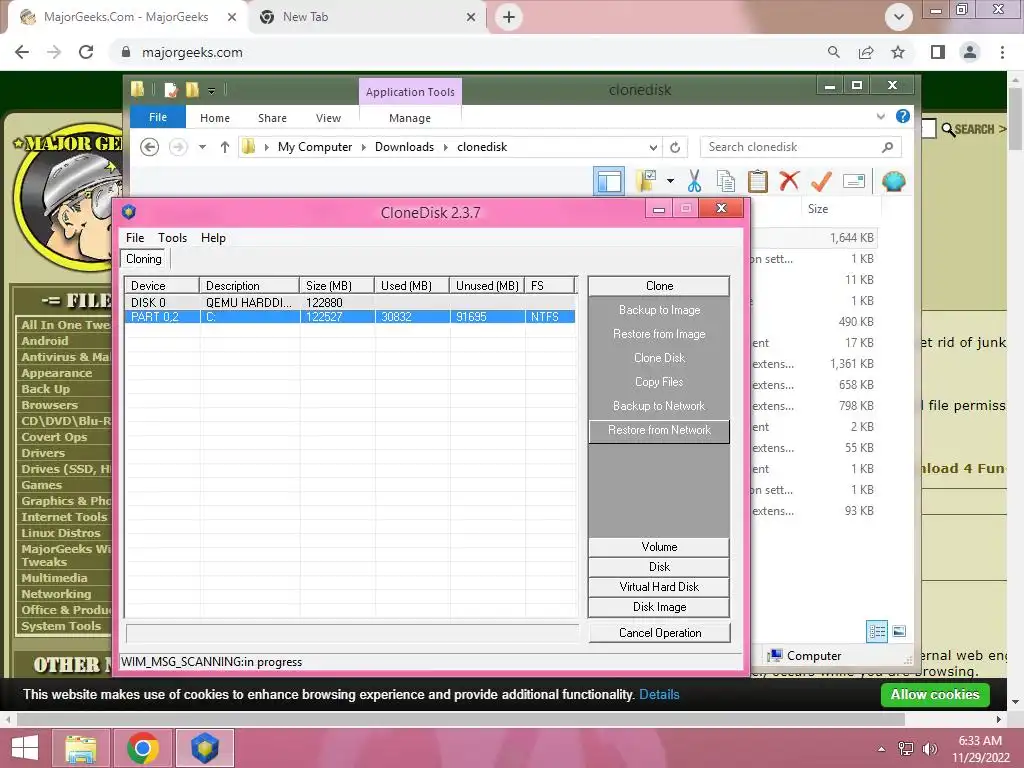Click the New folder quick access icon
Screen dimensions: 1024x768
[x=192, y=89]
